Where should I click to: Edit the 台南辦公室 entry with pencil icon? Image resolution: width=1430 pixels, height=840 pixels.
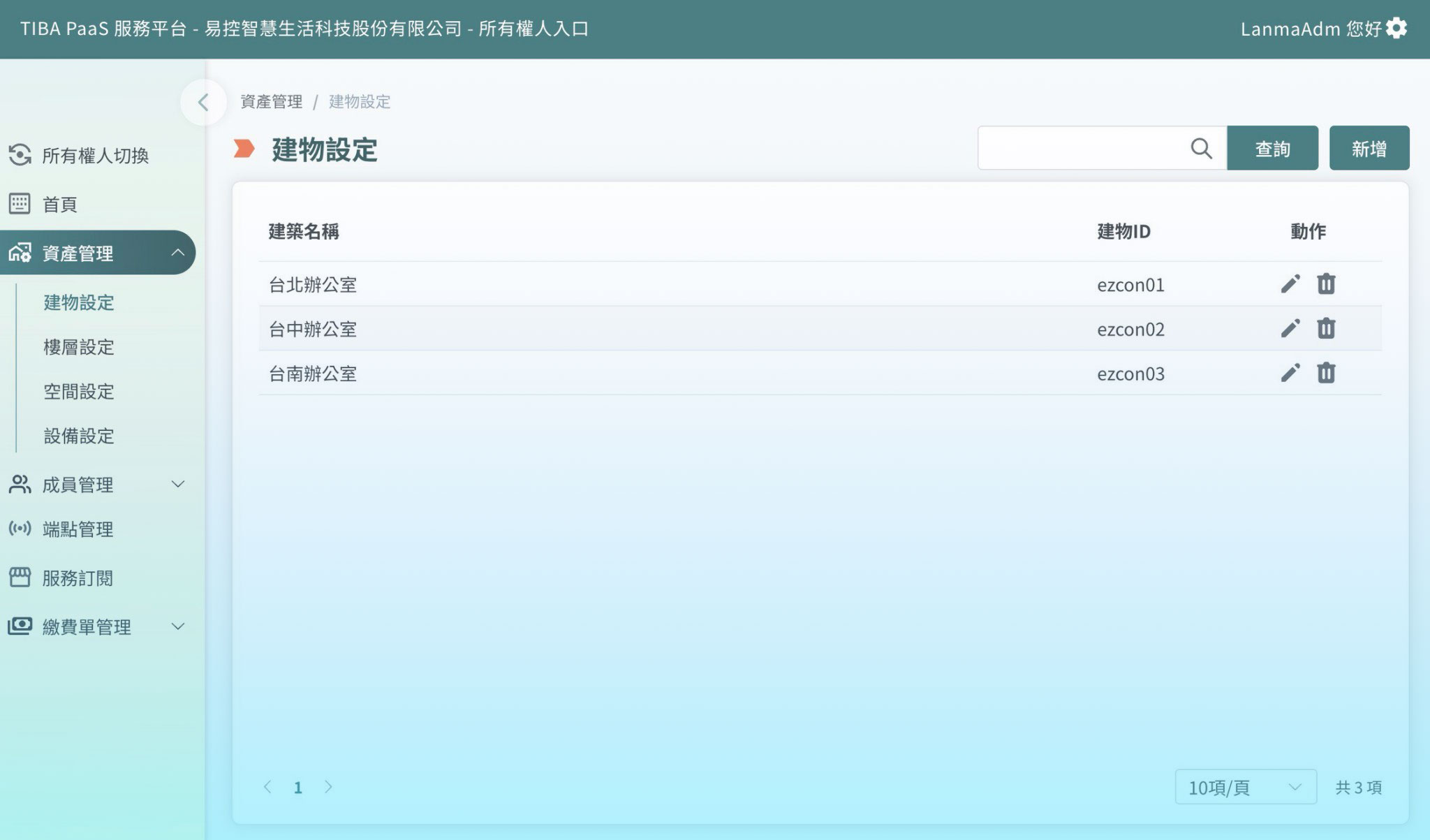[x=1290, y=374]
